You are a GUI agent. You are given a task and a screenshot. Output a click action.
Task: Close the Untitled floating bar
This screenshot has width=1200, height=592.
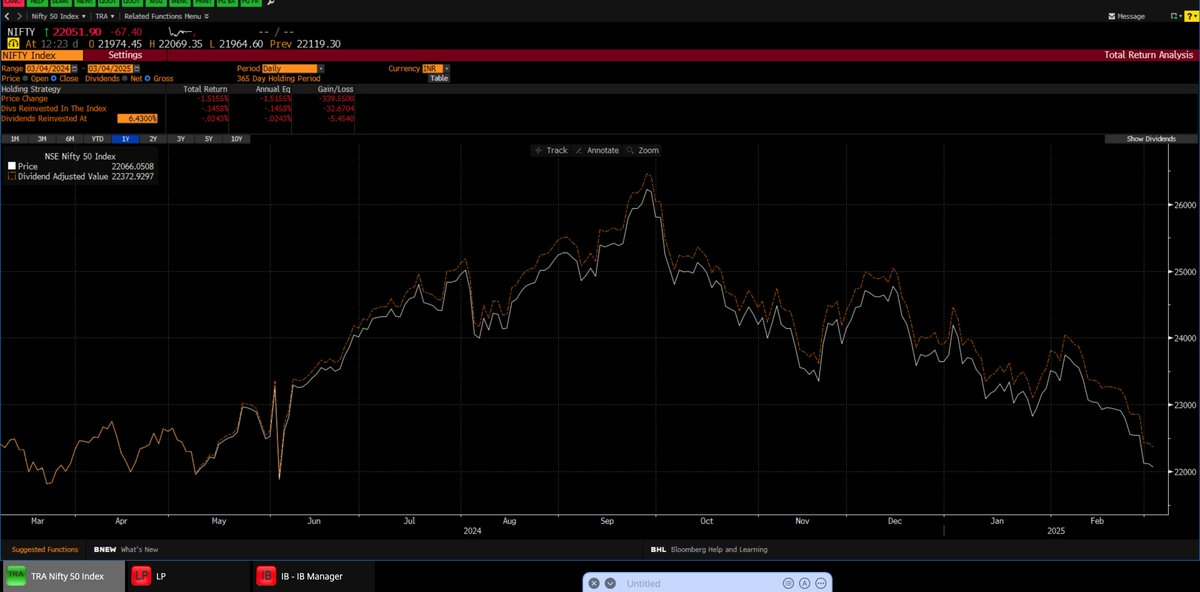(x=594, y=583)
